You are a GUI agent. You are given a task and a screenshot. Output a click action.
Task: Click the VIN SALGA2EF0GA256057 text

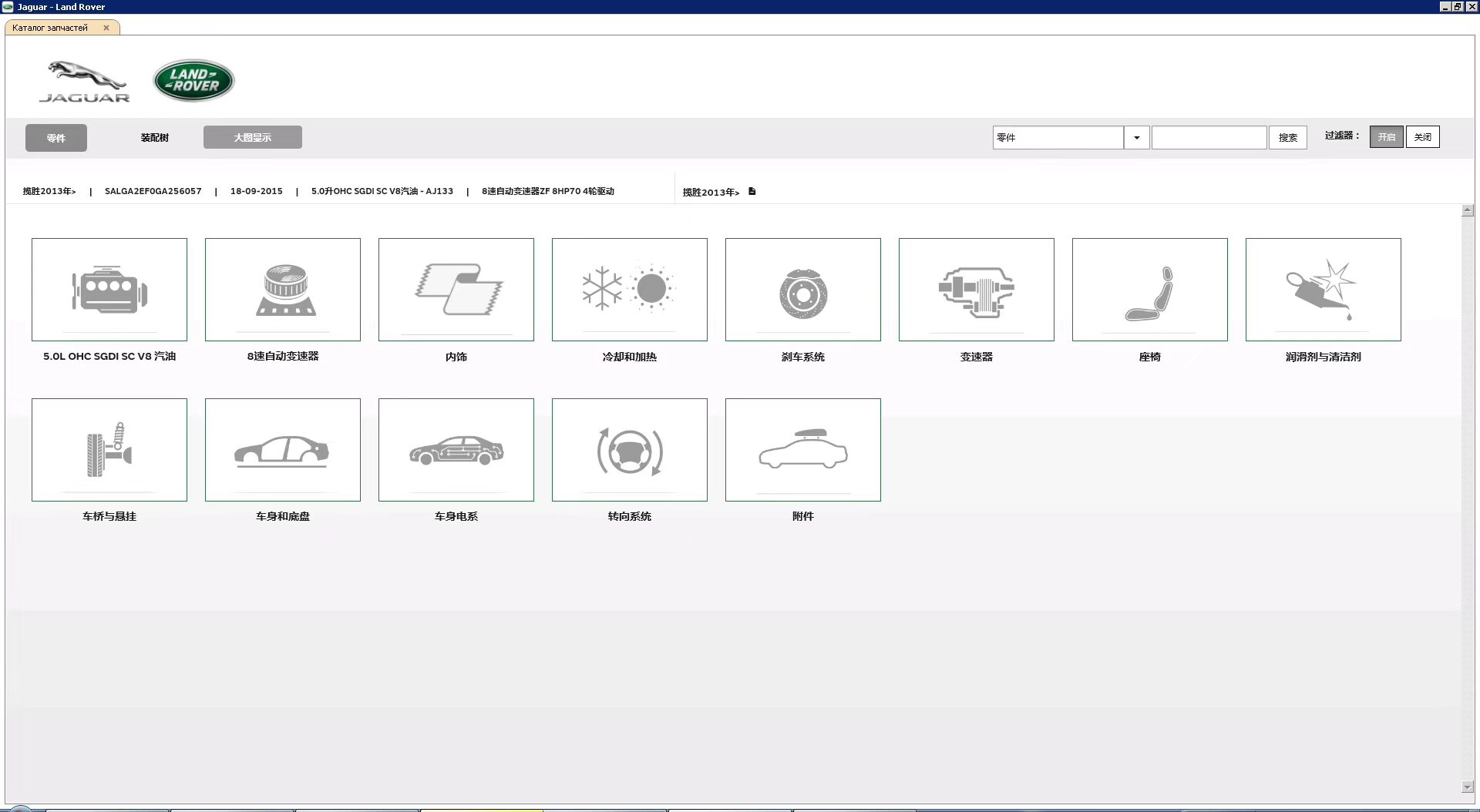click(x=153, y=191)
